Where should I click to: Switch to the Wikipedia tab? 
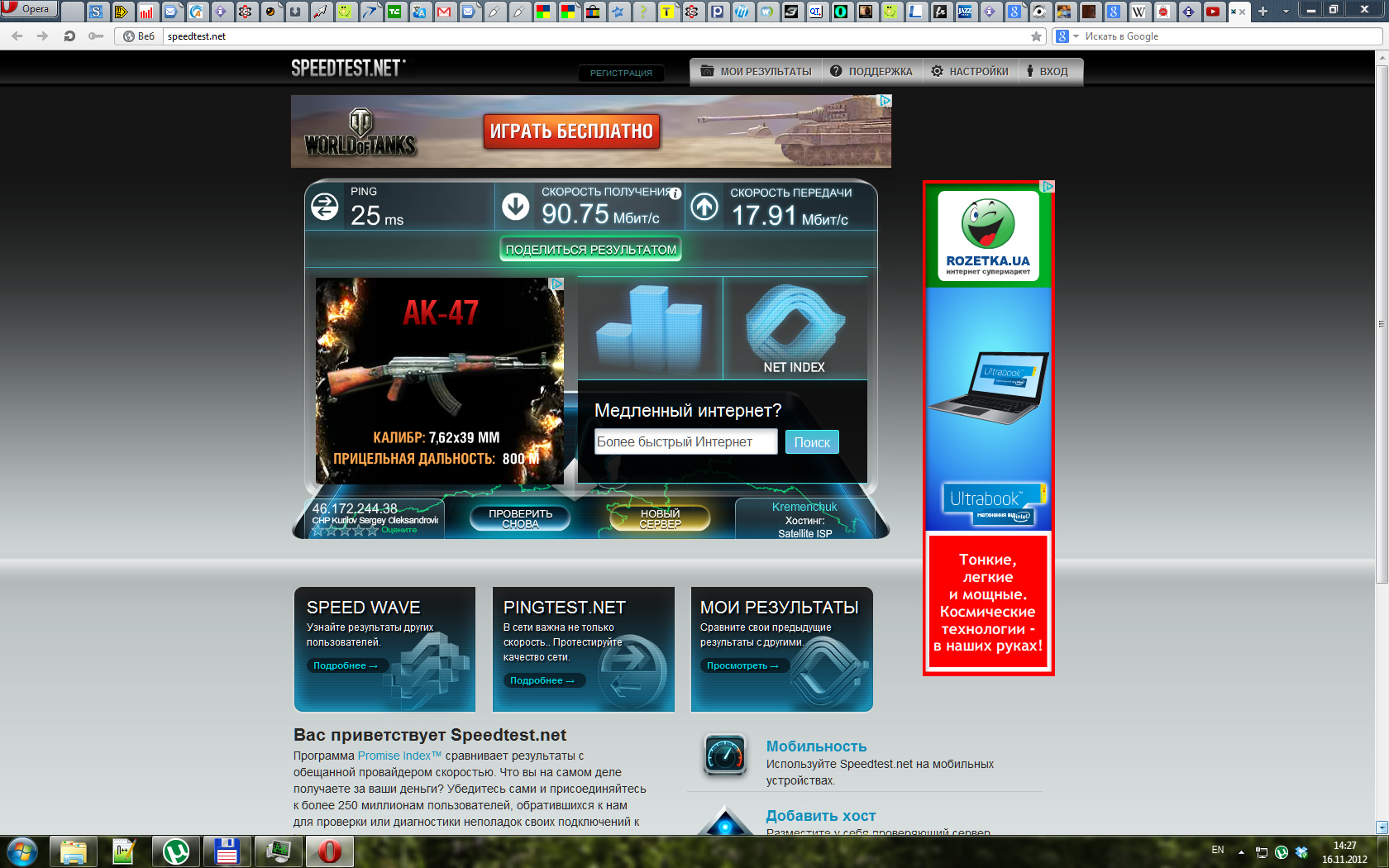[x=1138, y=12]
